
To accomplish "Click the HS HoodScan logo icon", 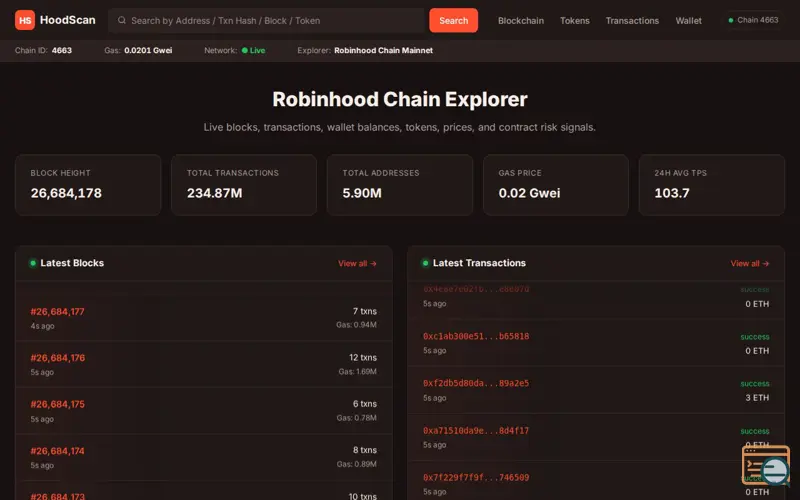I will click(x=24, y=20).
